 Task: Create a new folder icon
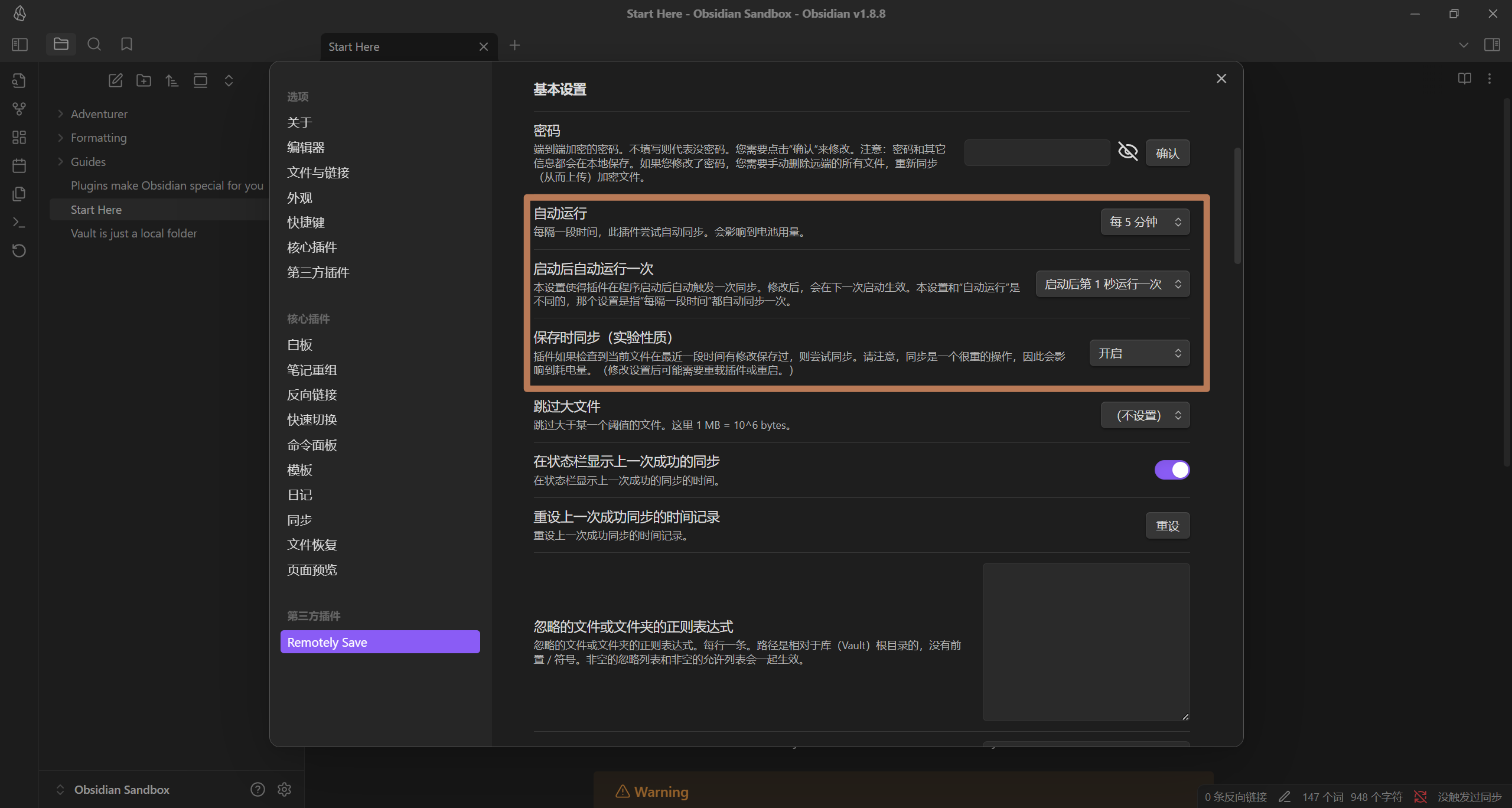[144, 80]
